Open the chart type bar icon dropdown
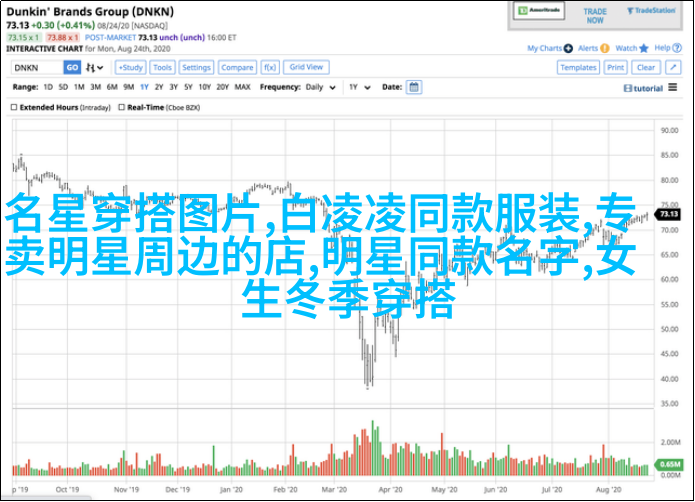The height and width of the screenshot is (502, 695). pyautogui.click(x=94, y=68)
